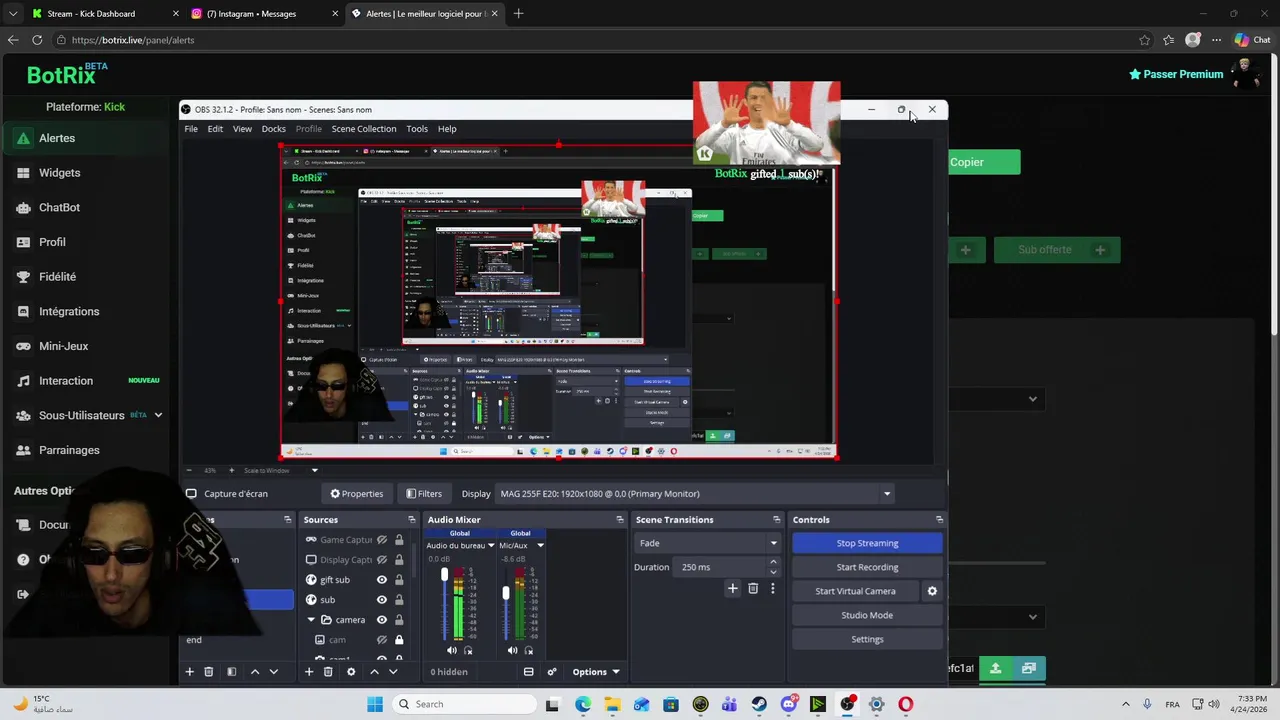Pop out the Sources dock
Screen dimensions: 1280x720
[411, 520]
